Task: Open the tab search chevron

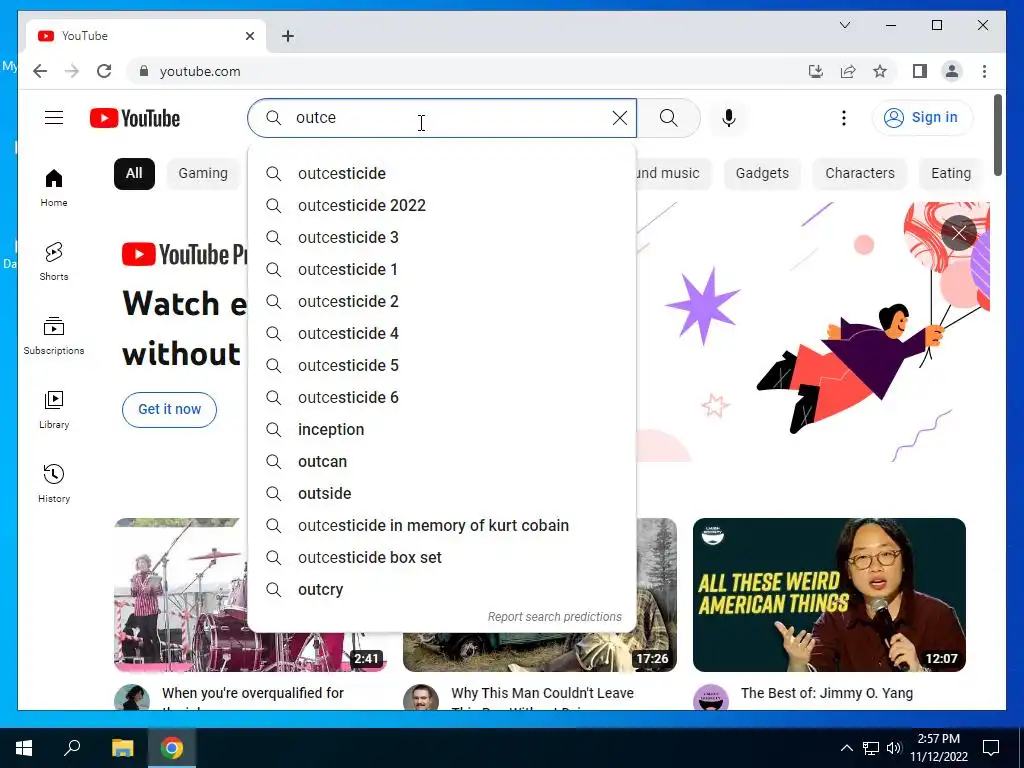Action: click(844, 25)
